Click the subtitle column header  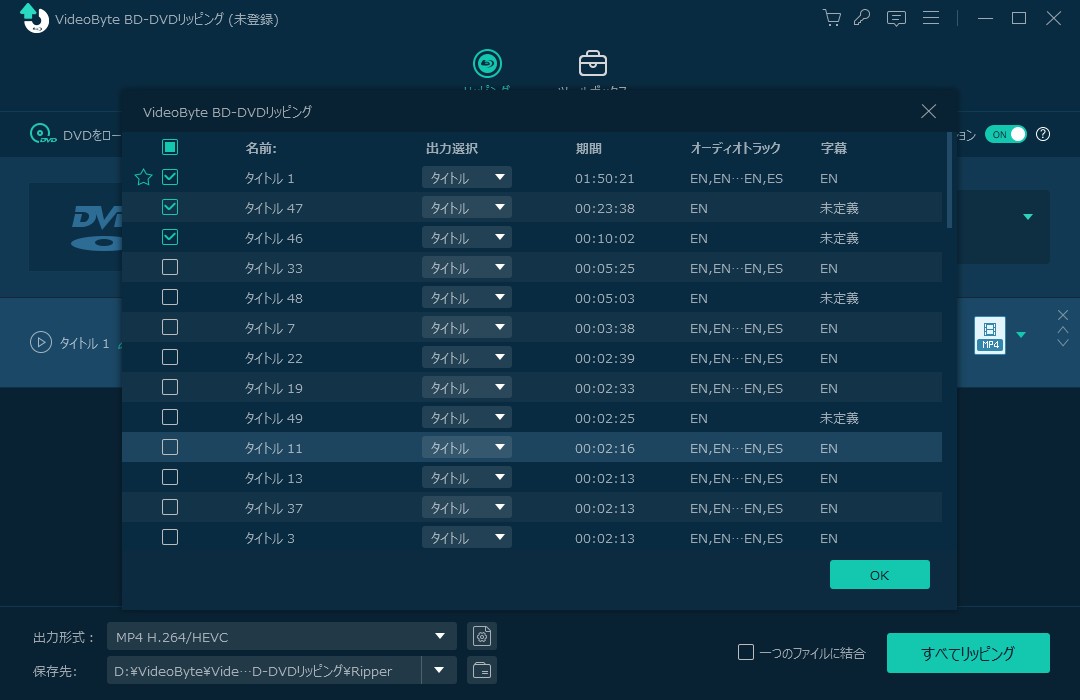click(833, 148)
